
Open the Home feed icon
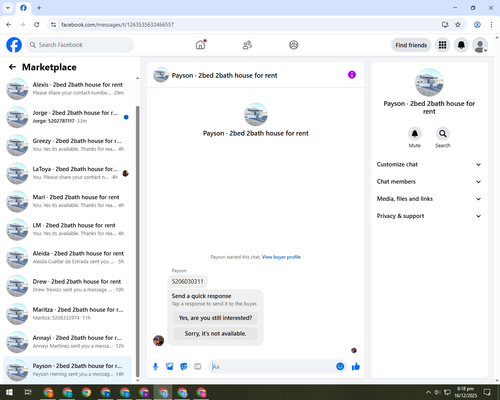(x=200, y=45)
